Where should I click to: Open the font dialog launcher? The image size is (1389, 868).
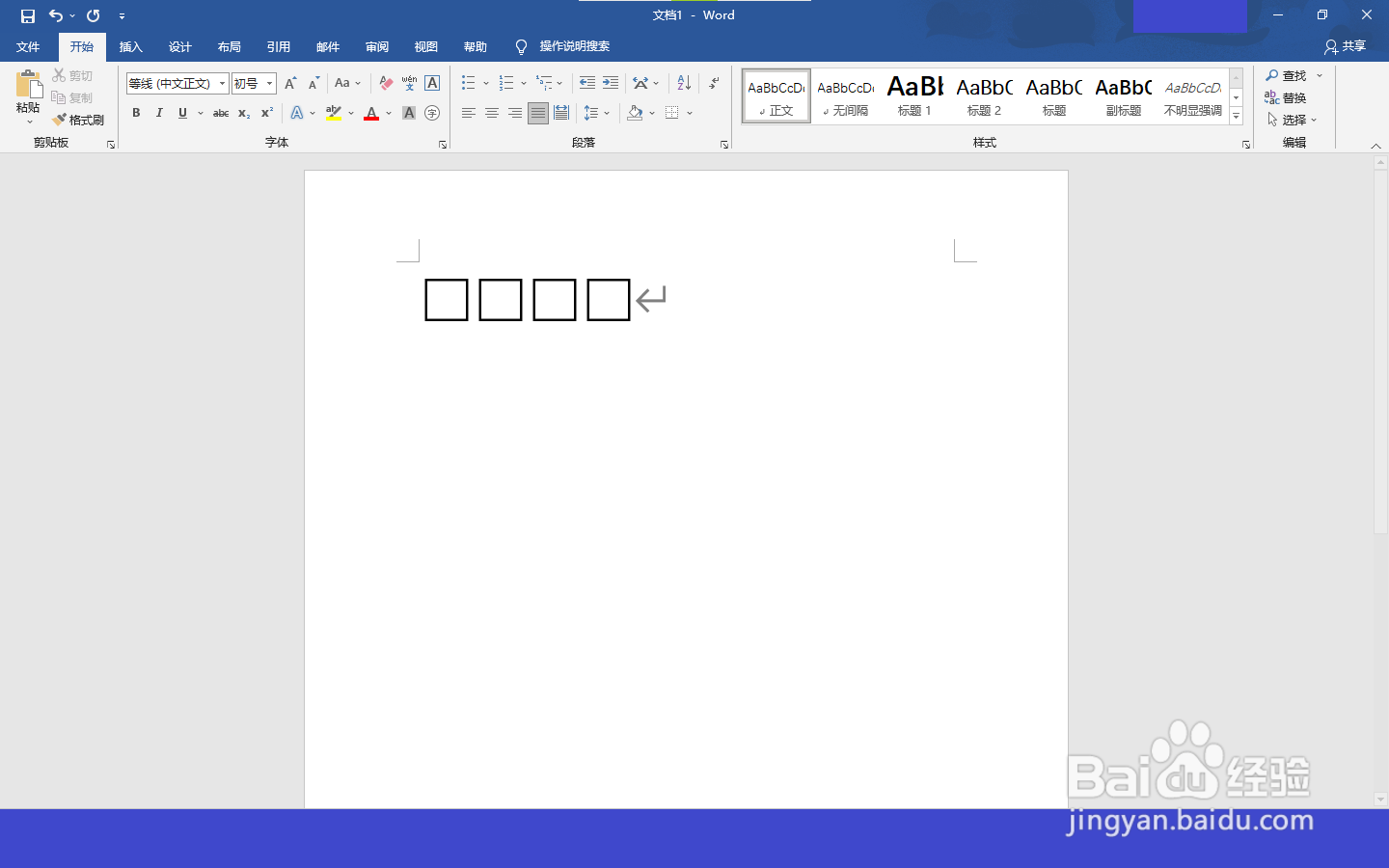(x=443, y=145)
